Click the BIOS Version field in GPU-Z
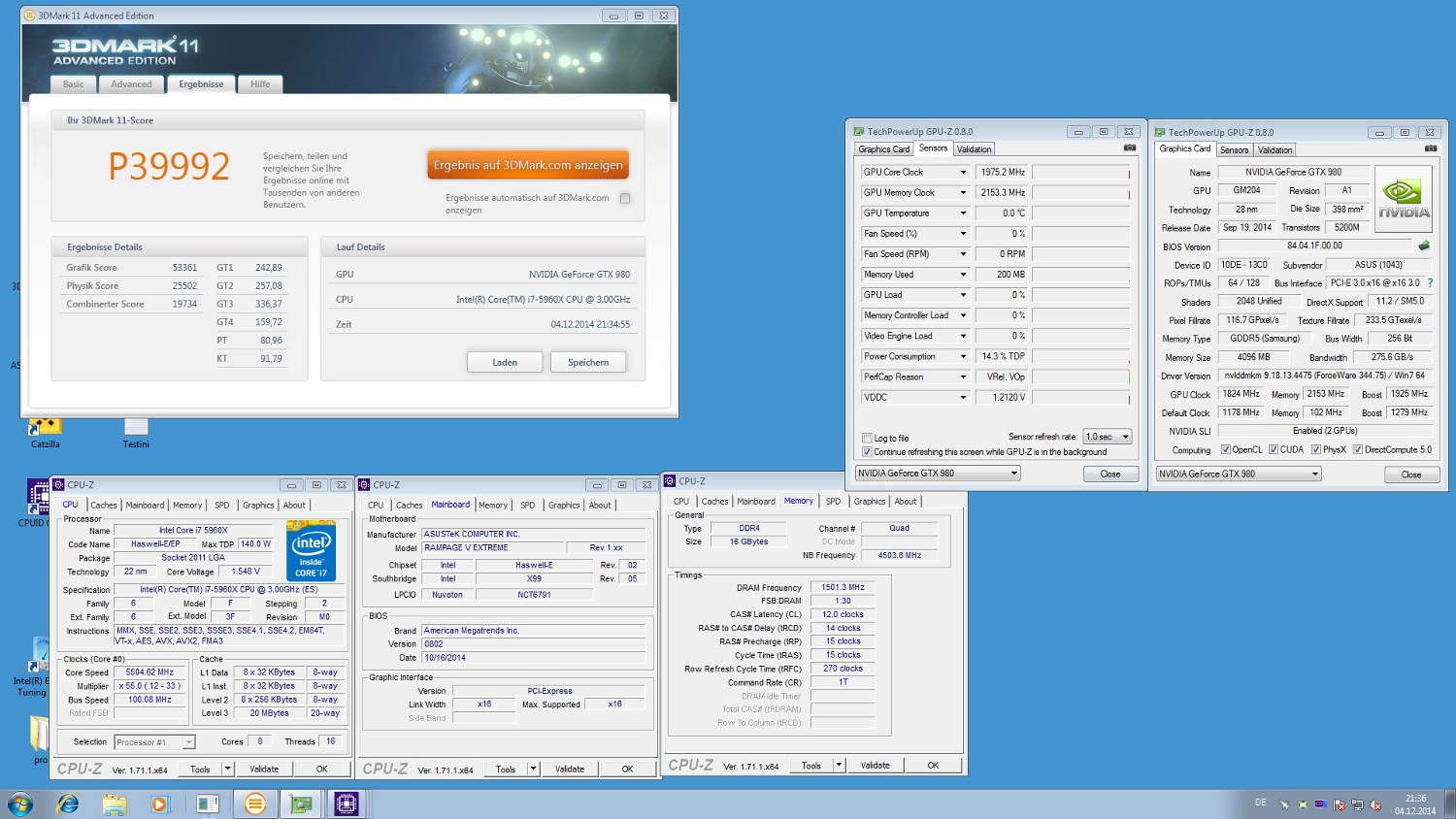Image resolution: width=1456 pixels, height=819 pixels. pyautogui.click(x=1314, y=246)
